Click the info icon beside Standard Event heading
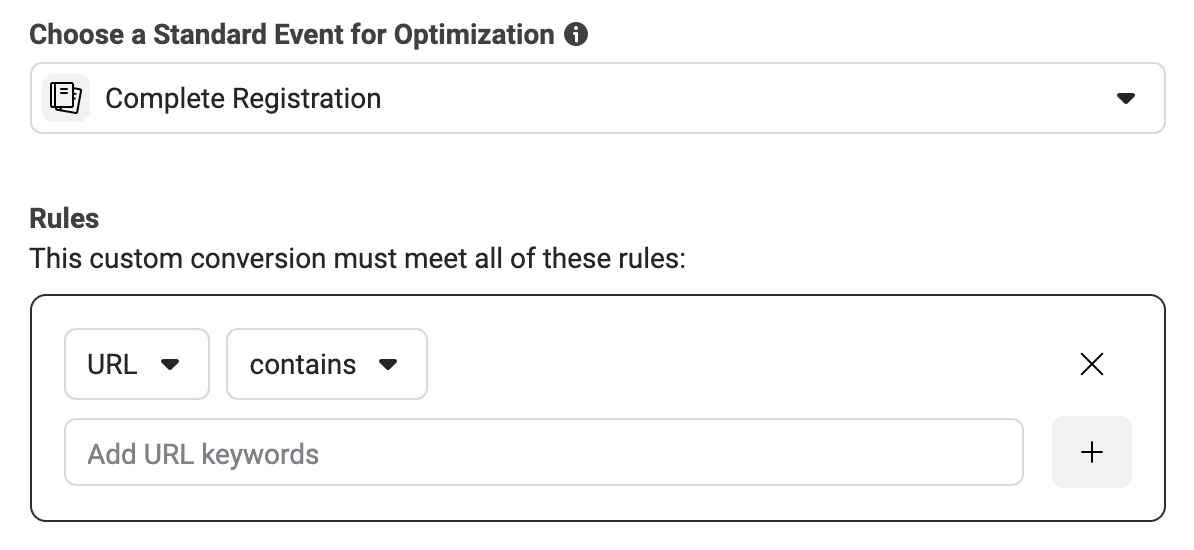Screen dimensions: 1194x550 coord(576,34)
